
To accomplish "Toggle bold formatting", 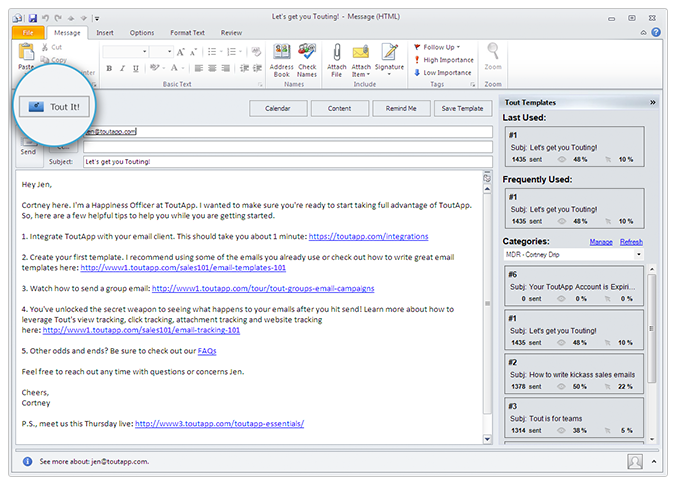I will click(x=109, y=68).
